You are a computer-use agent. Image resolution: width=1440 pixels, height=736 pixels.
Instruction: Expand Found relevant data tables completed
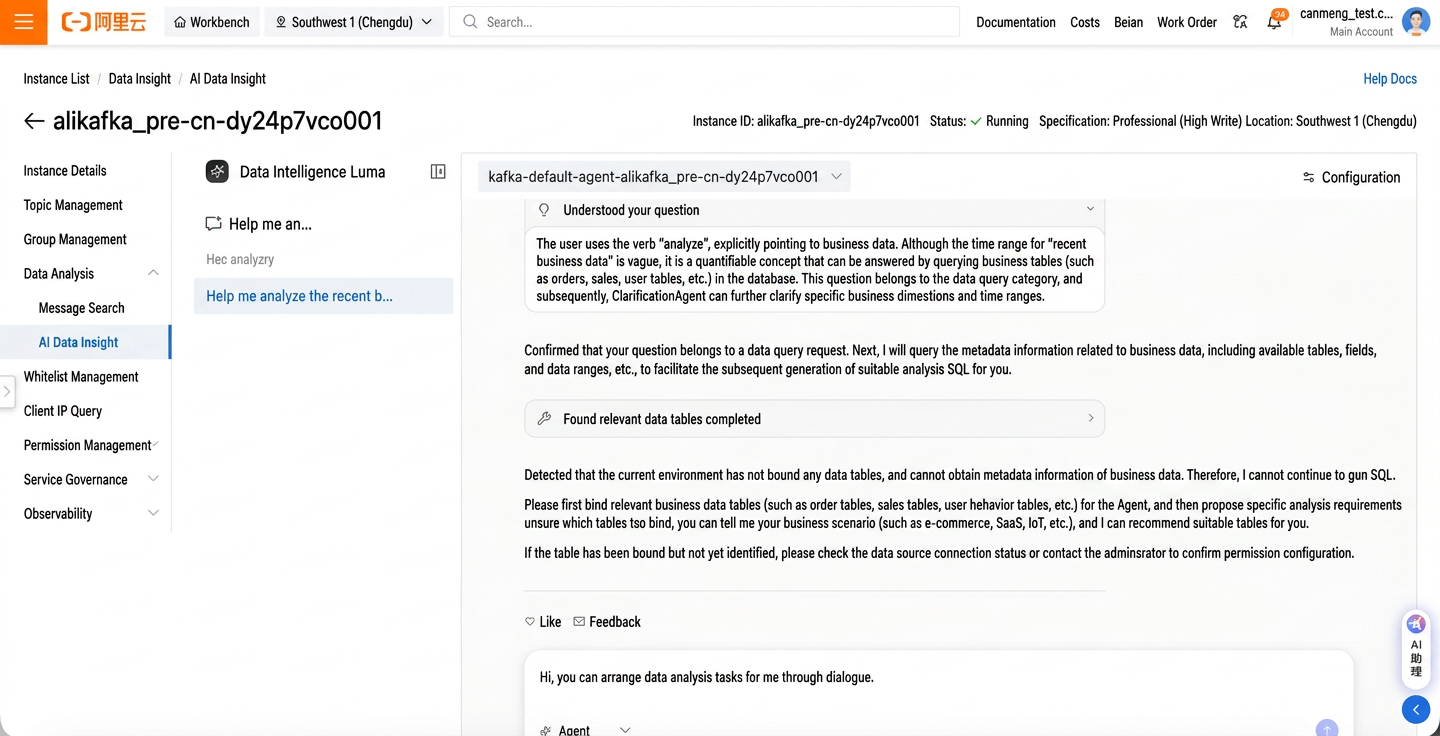(x=814, y=419)
